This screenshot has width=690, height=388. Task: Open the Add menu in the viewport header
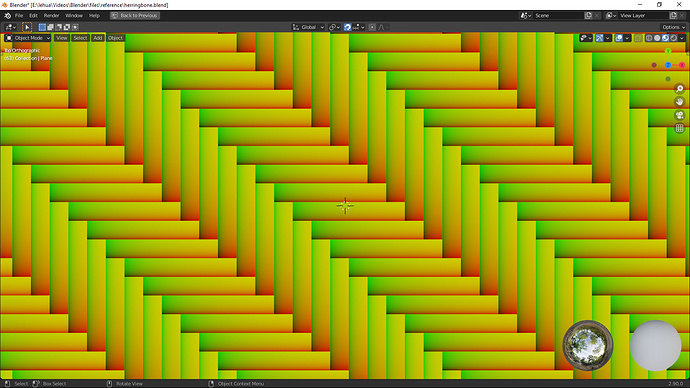coord(98,38)
